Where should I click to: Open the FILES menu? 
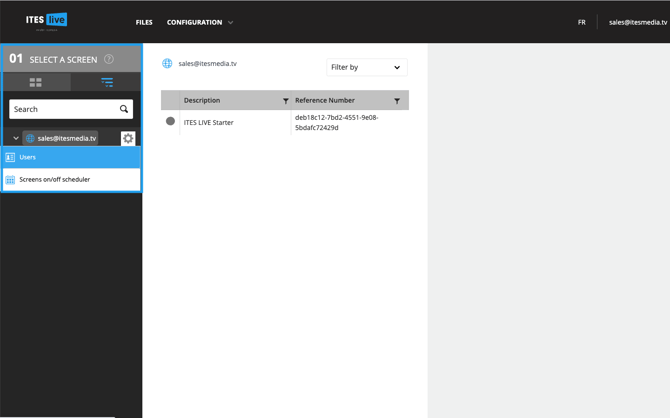[144, 22]
